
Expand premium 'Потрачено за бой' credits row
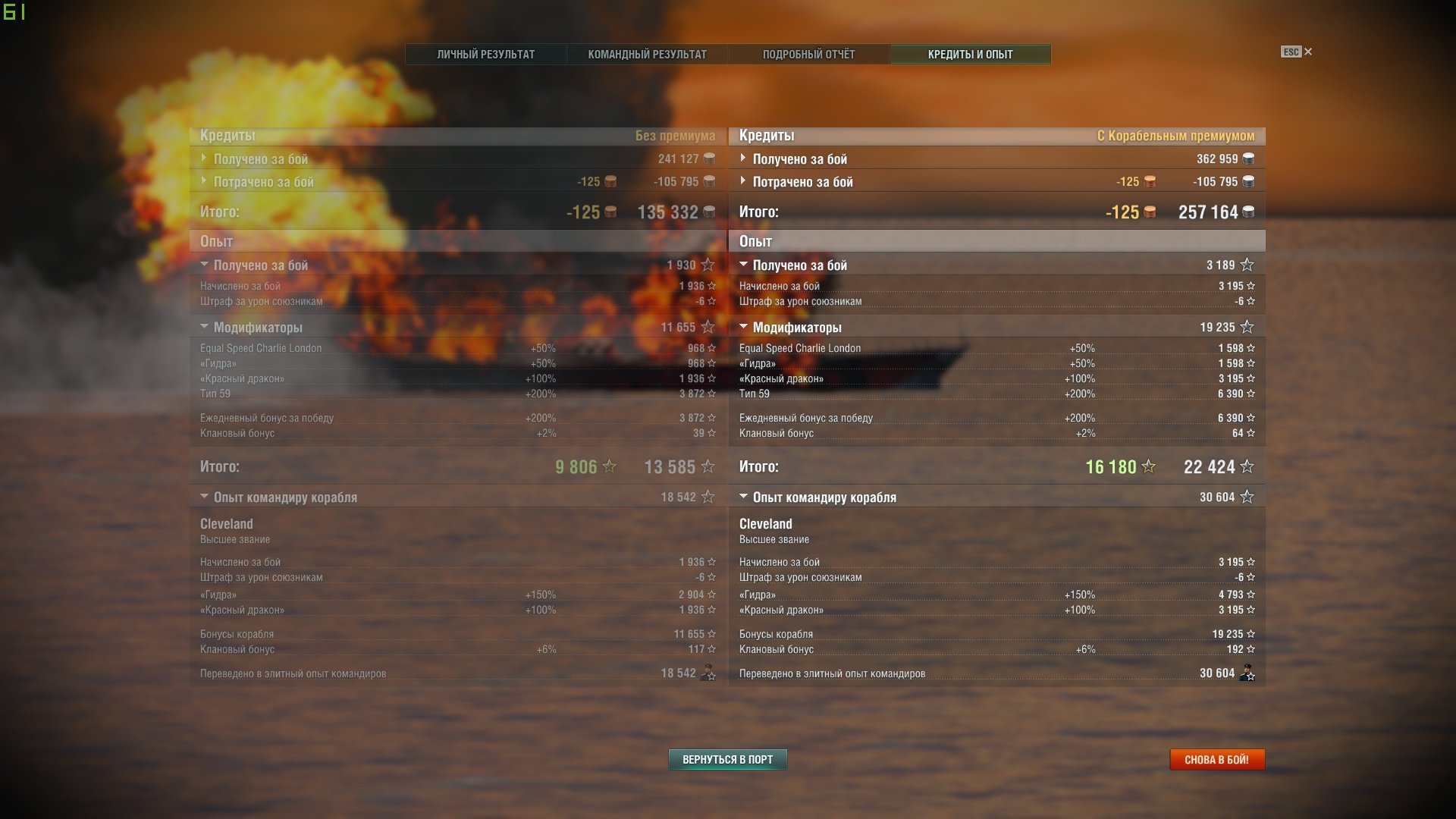coord(996,181)
